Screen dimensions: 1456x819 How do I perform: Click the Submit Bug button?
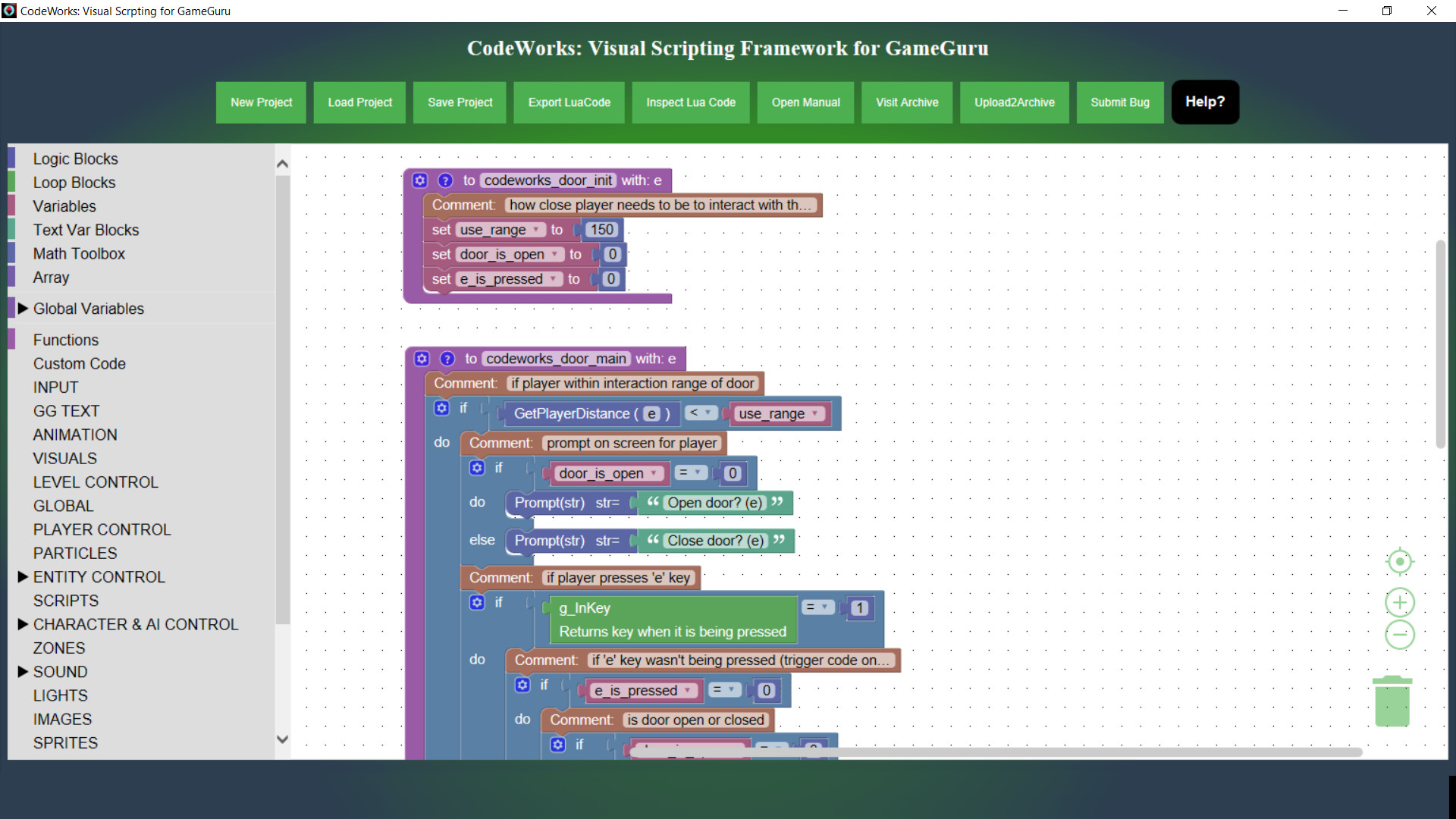click(x=1120, y=101)
